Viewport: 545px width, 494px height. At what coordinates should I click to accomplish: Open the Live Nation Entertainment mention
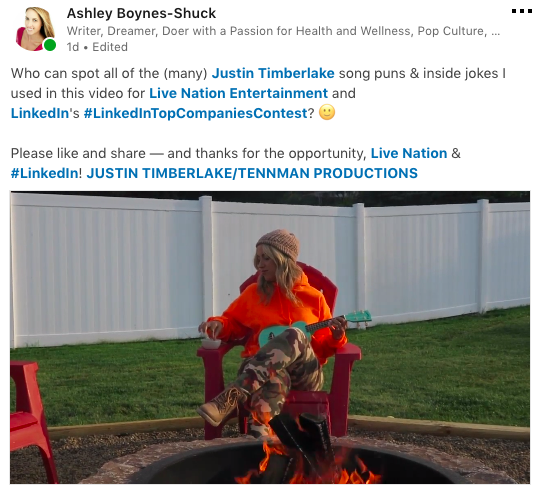click(x=238, y=93)
